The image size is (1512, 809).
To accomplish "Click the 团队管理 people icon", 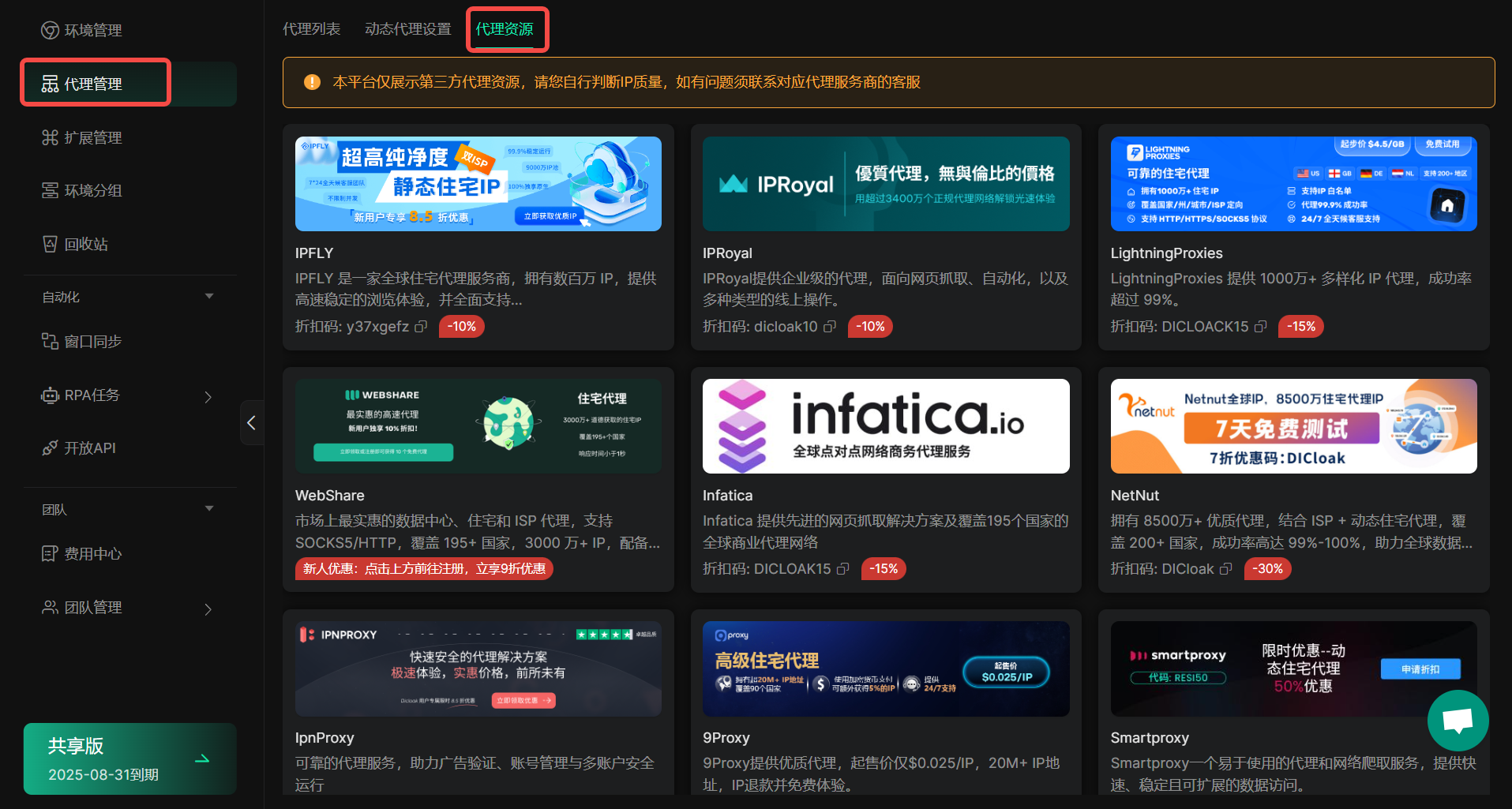I will click(x=50, y=607).
